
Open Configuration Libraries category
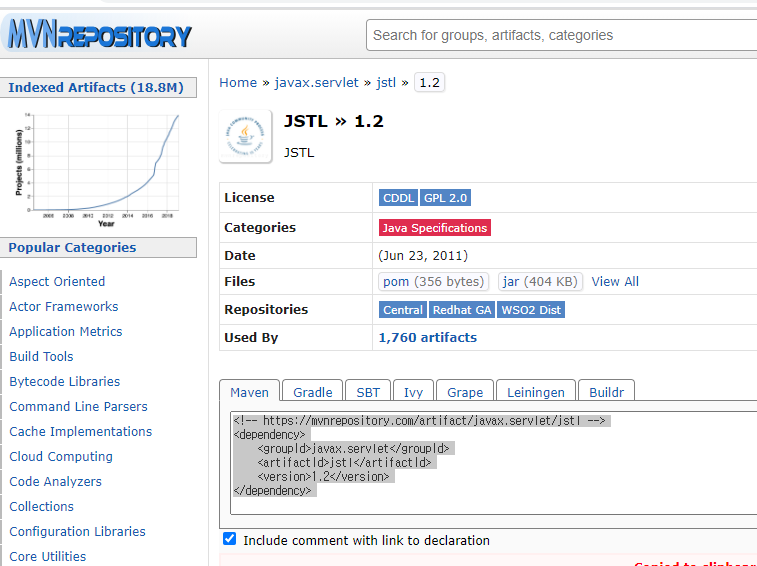pos(77,532)
